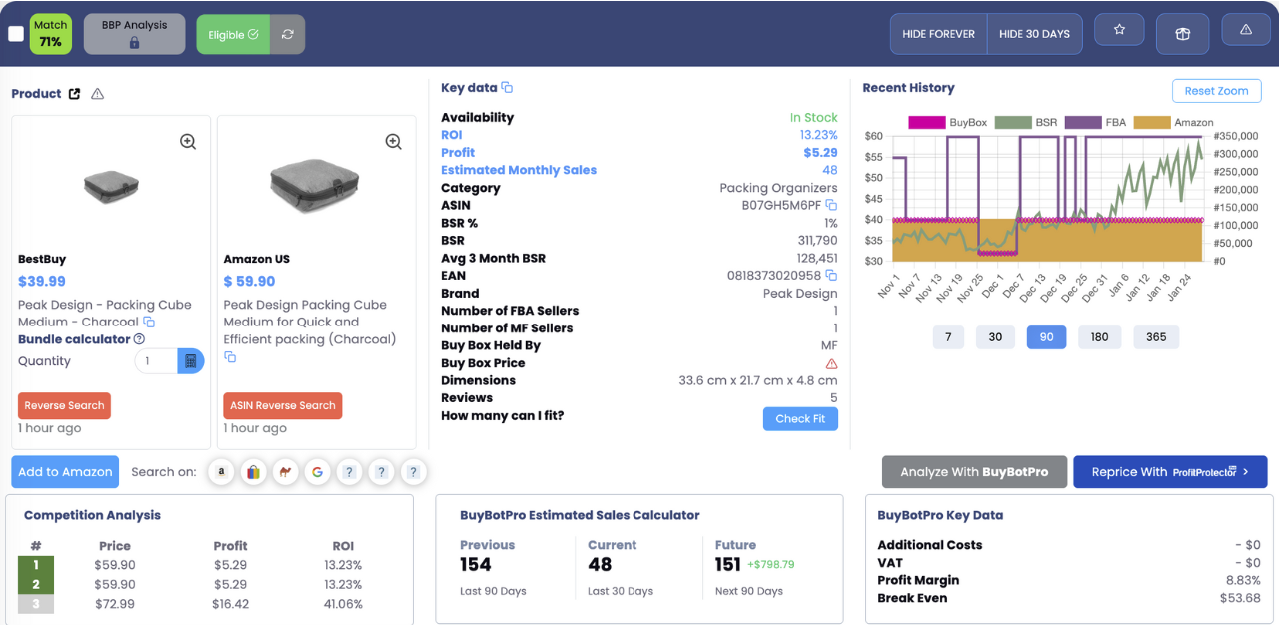Screen dimensions: 1279x625
Task: Toggle the Amazon series in chart legend
Action: (1174, 122)
